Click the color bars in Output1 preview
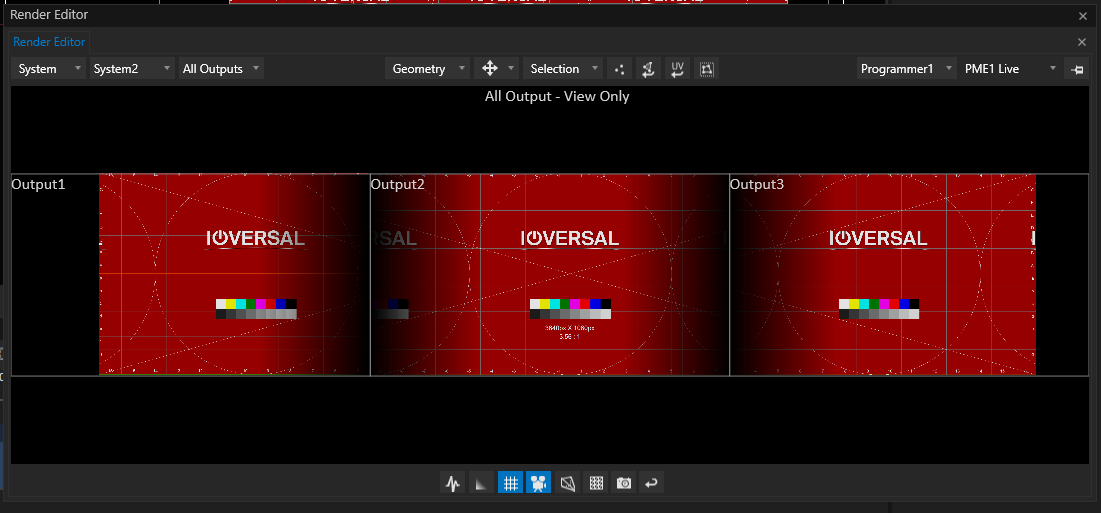Image resolution: width=1101 pixels, height=513 pixels. pos(256,309)
